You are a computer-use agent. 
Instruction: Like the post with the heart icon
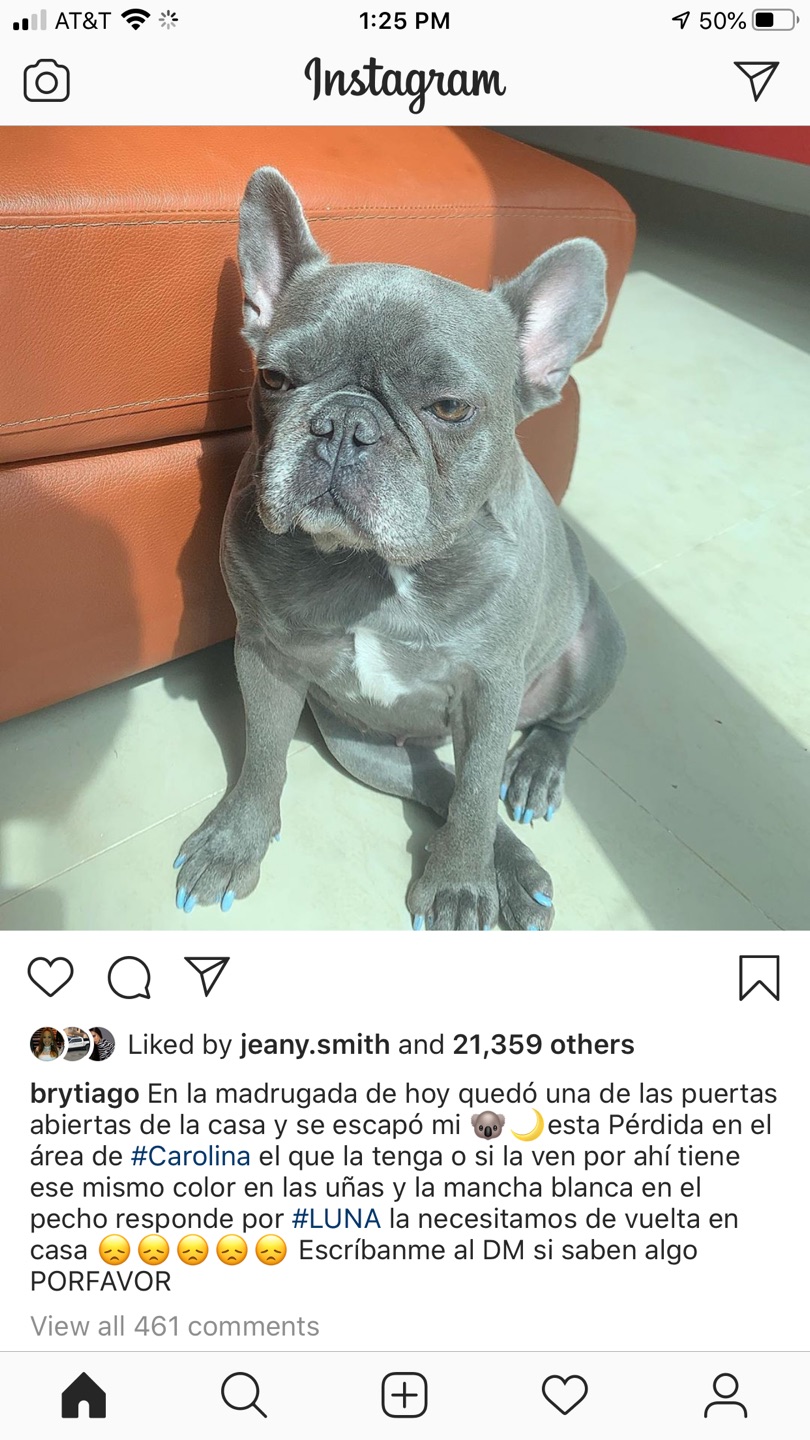click(50, 977)
